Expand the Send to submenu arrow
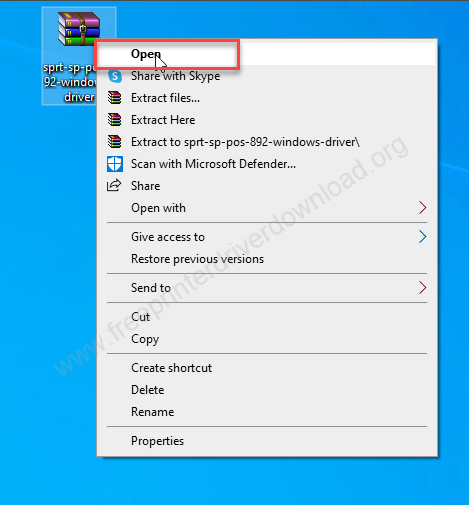Viewport: 469px width, 505px height. click(422, 288)
